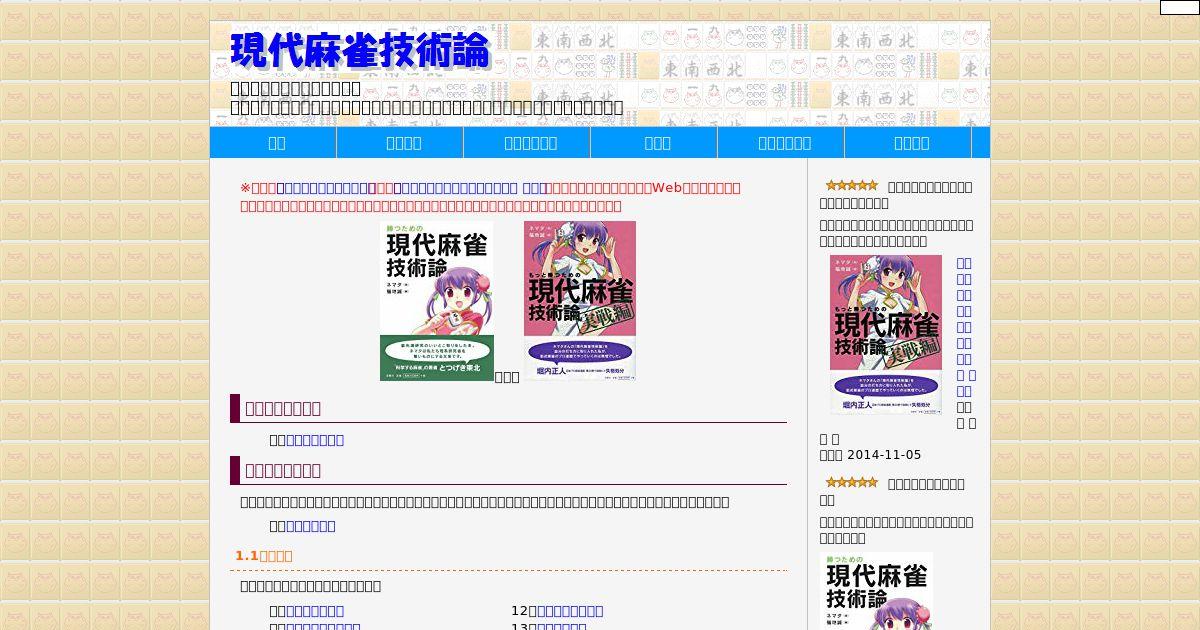
Task: Click the star rating above the pink sidebar book
Action: coord(852,186)
